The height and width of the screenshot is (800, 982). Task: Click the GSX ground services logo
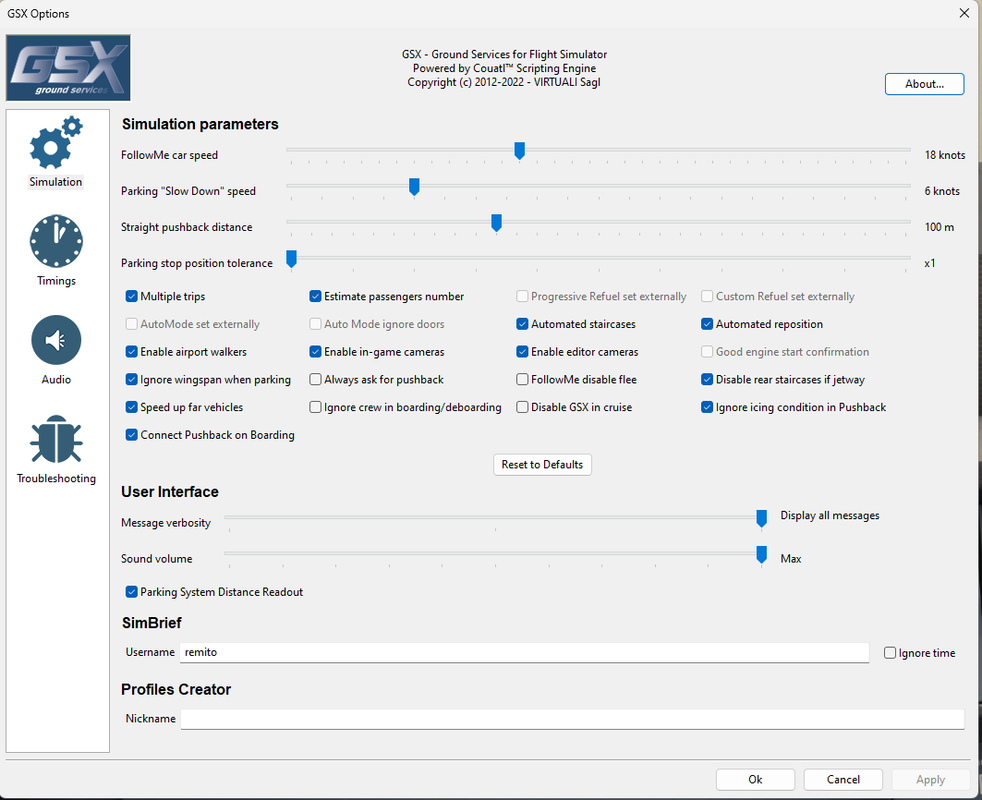[x=68, y=68]
